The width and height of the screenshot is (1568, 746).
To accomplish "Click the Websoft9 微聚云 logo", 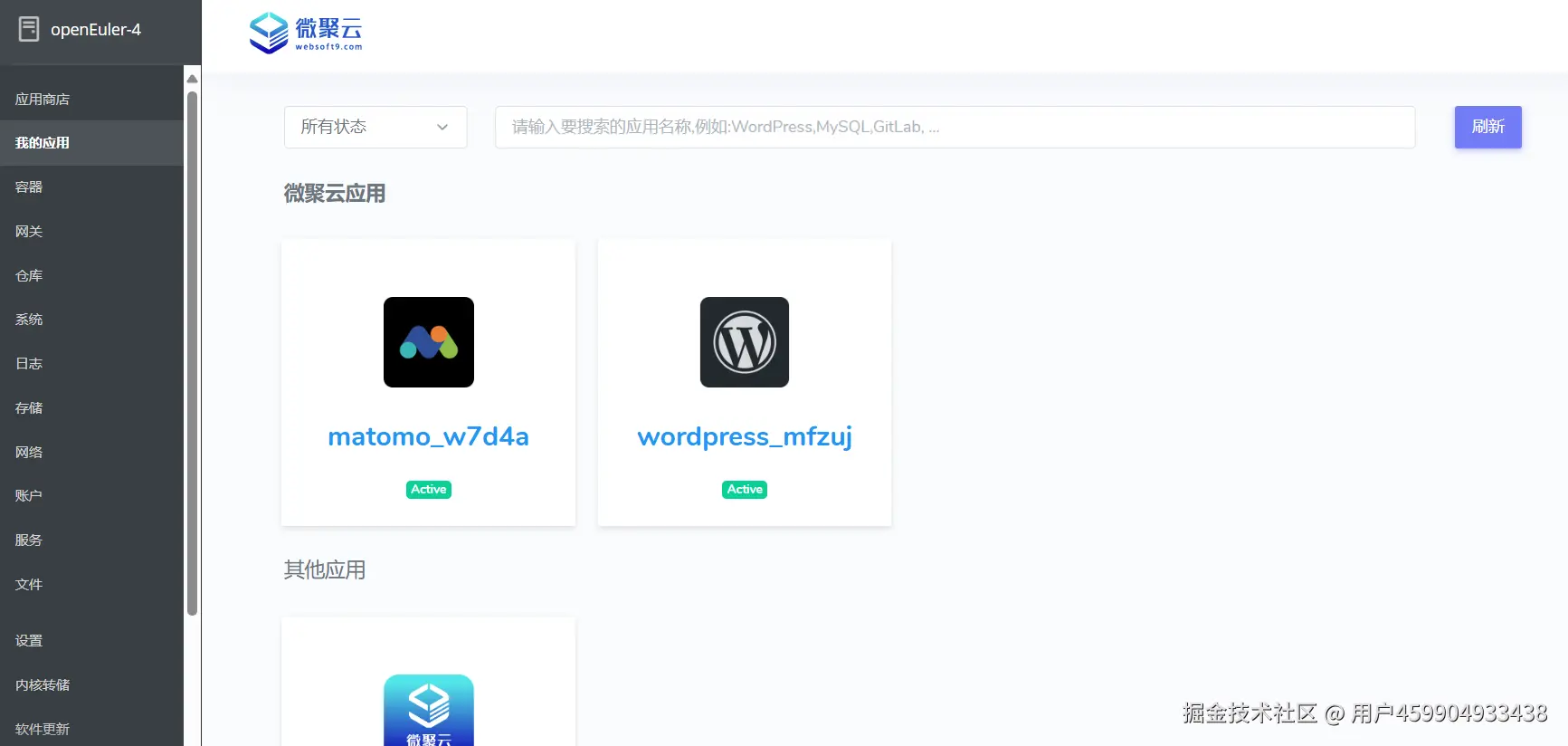I will [306, 33].
